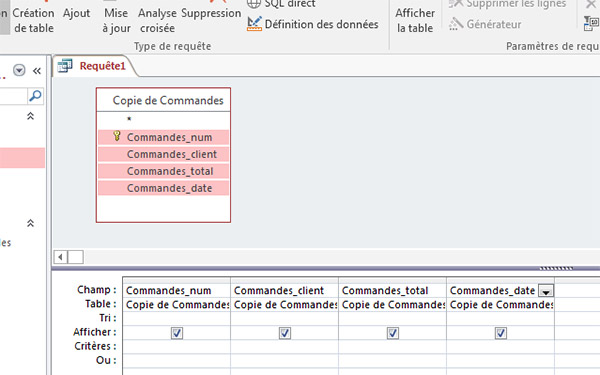Uncheck Afficher for Commandes_date

point(501,333)
